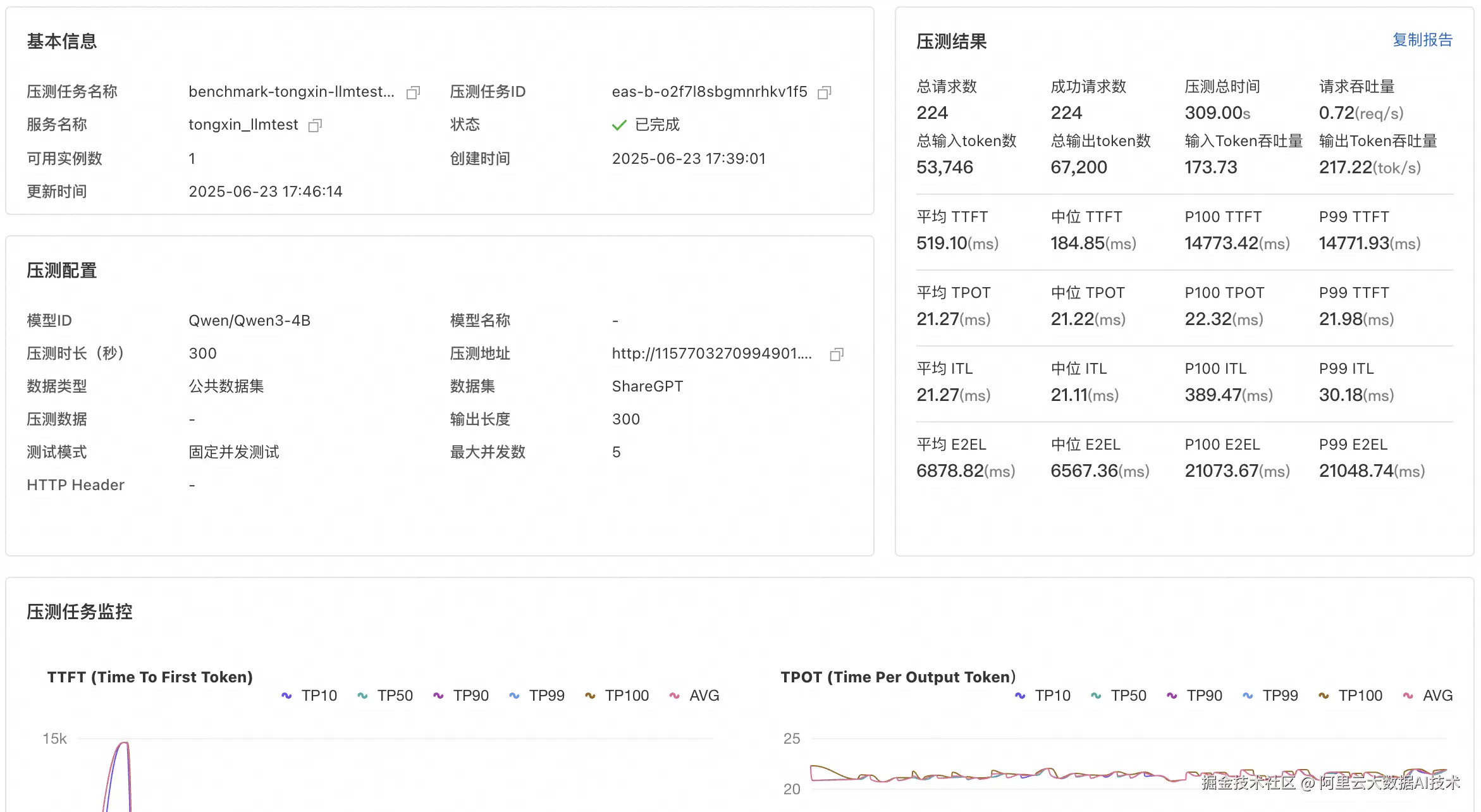This screenshot has width=1481, height=812.
Task: Click the 基本信息 panel heading
Action: tap(62, 42)
